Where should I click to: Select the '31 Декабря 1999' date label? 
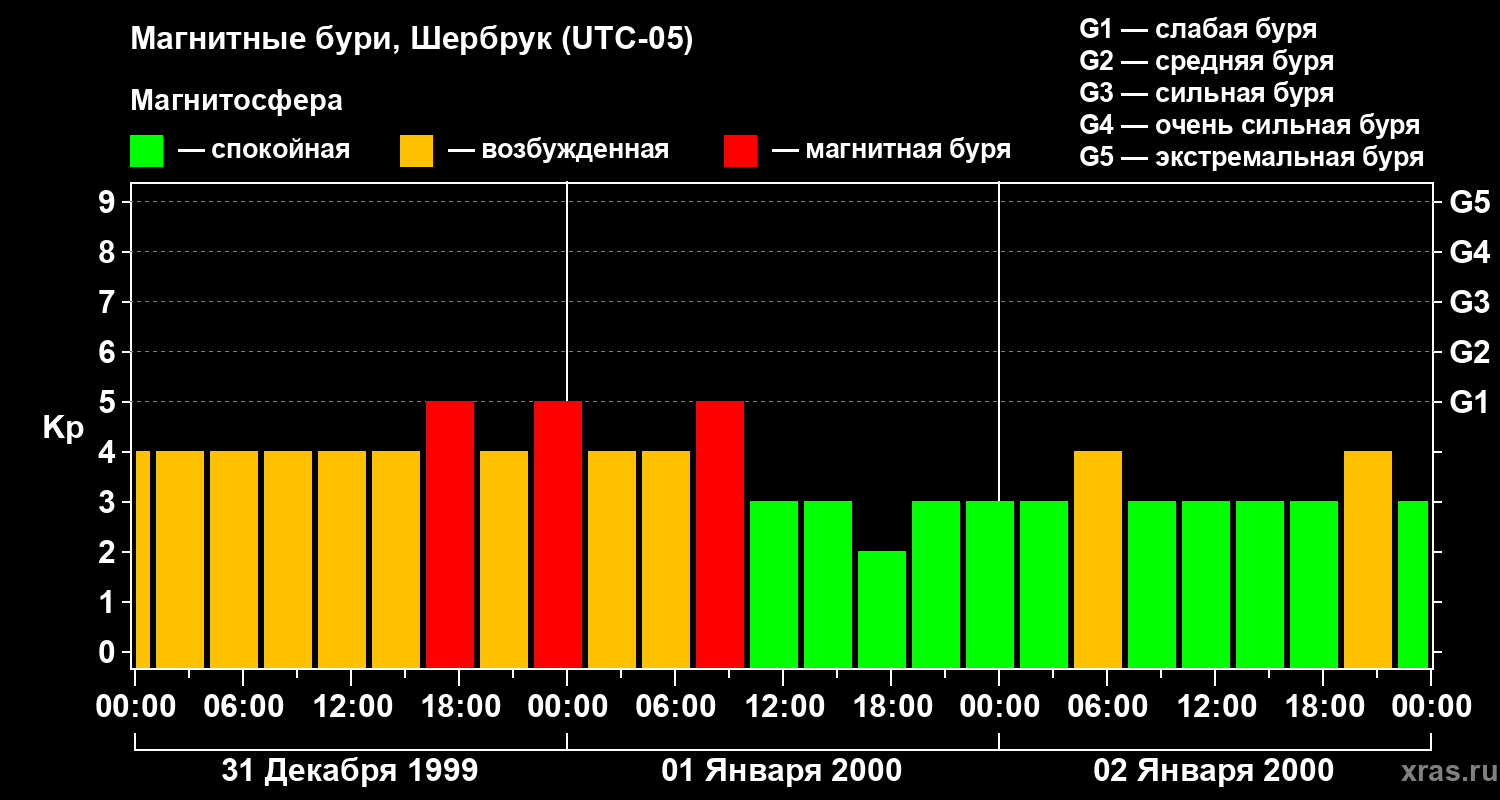(x=350, y=771)
